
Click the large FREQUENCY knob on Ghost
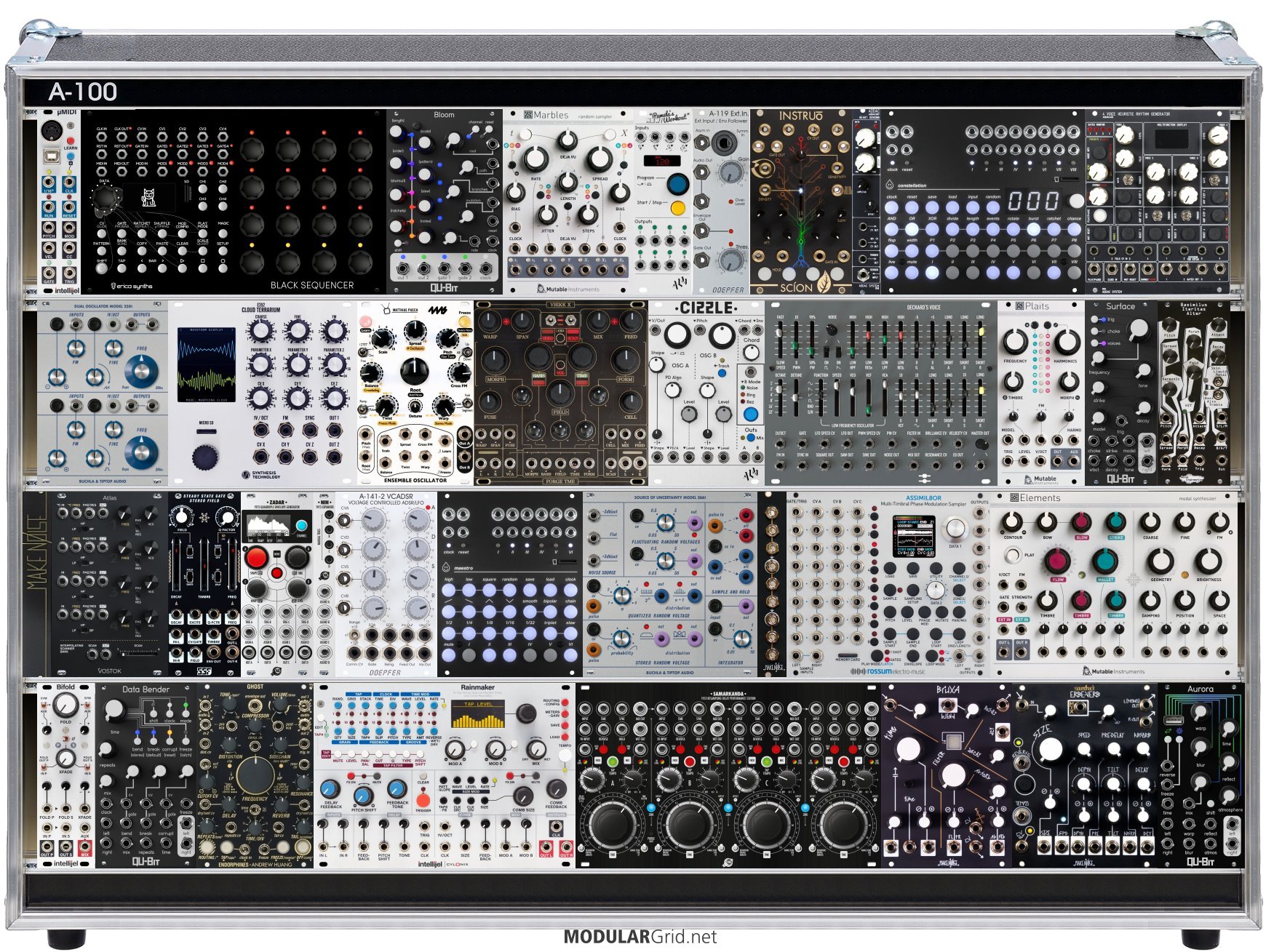(255, 775)
